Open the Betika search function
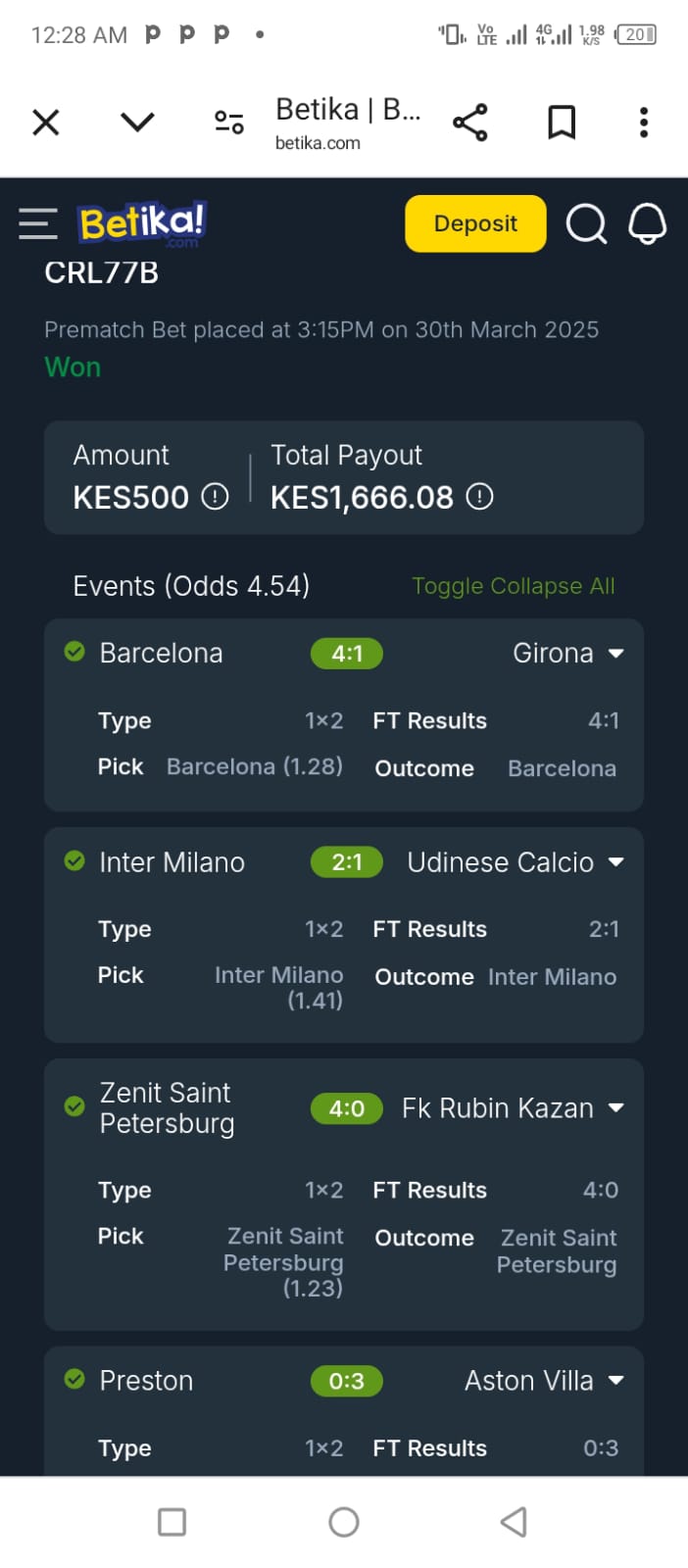Viewport: 688px width, 1568px height. [x=586, y=223]
